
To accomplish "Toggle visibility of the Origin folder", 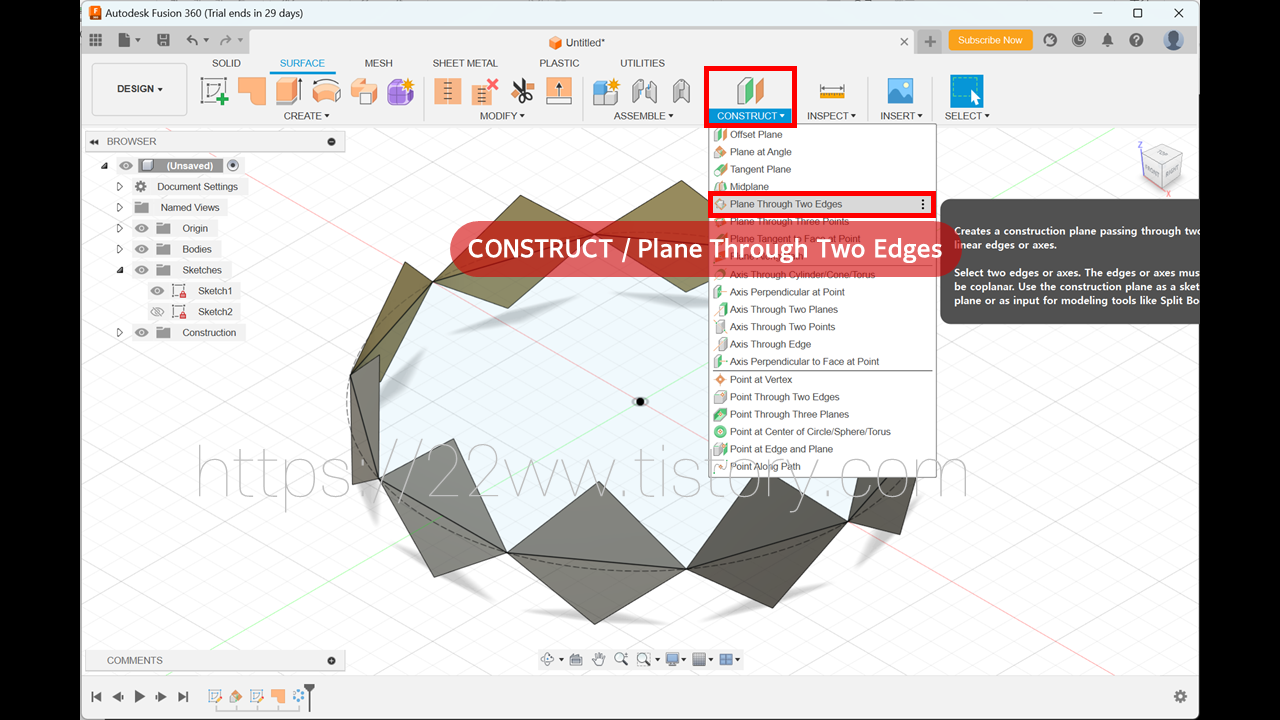I will (x=141, y=228).
